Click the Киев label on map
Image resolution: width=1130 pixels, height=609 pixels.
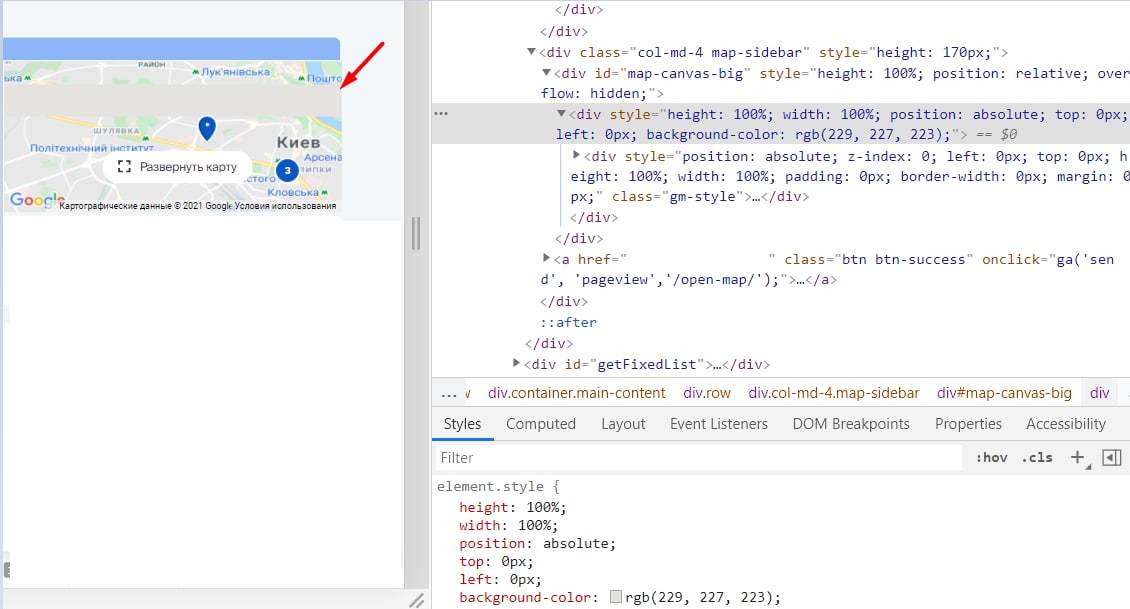[298, 142]
